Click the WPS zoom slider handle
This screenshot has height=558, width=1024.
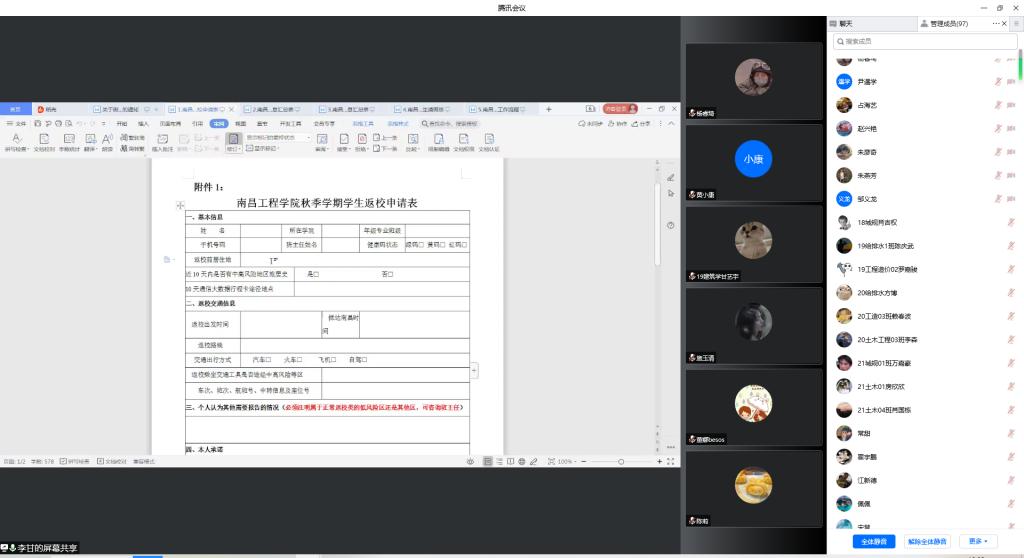[621, 461]
